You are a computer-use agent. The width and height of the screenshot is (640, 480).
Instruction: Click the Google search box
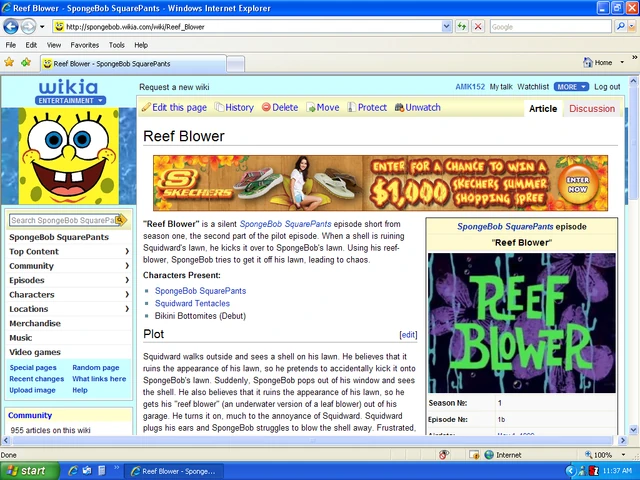[x=551, y=27]
